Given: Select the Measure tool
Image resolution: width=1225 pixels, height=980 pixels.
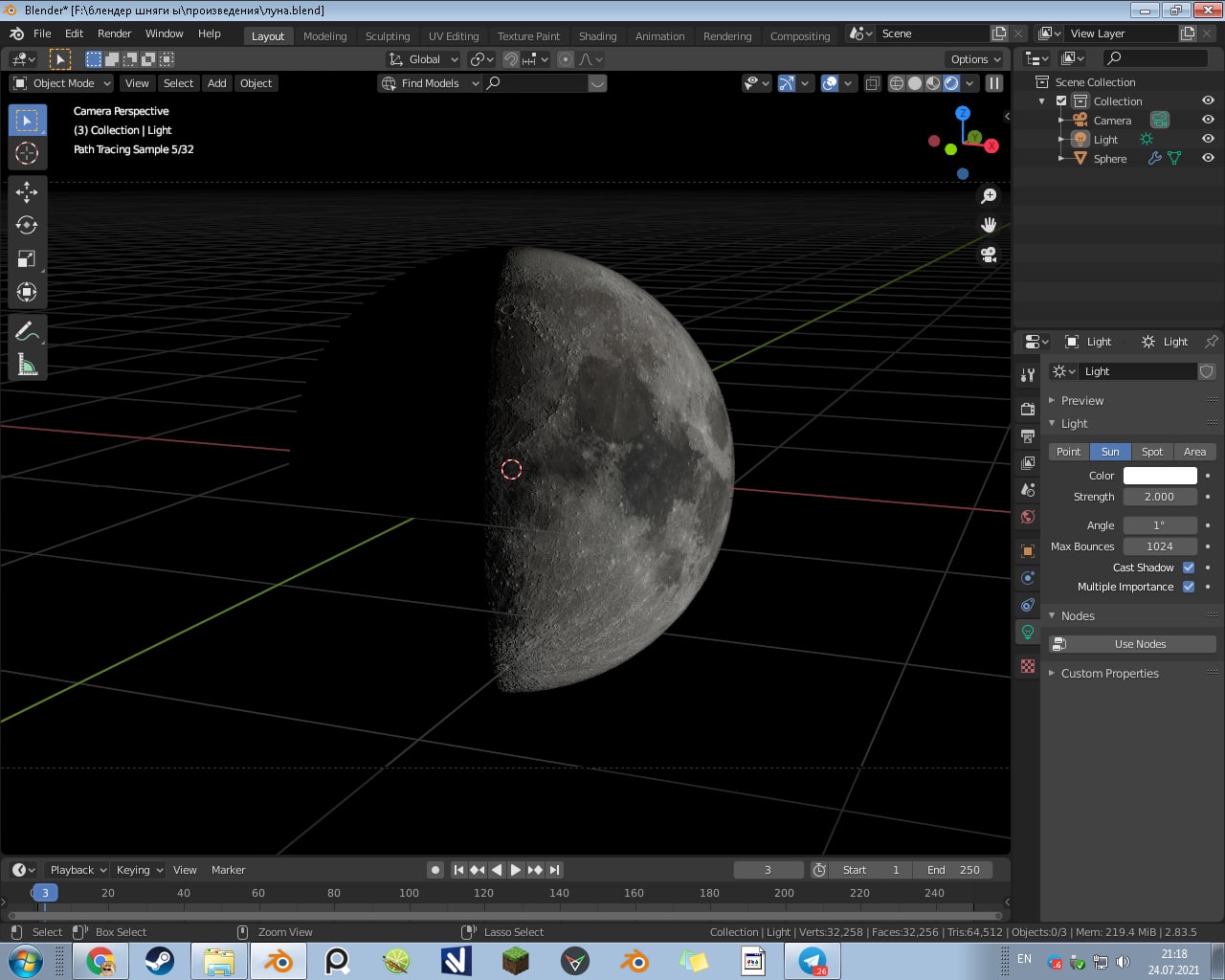Looking at the screenshot, I should coord(27,366).
